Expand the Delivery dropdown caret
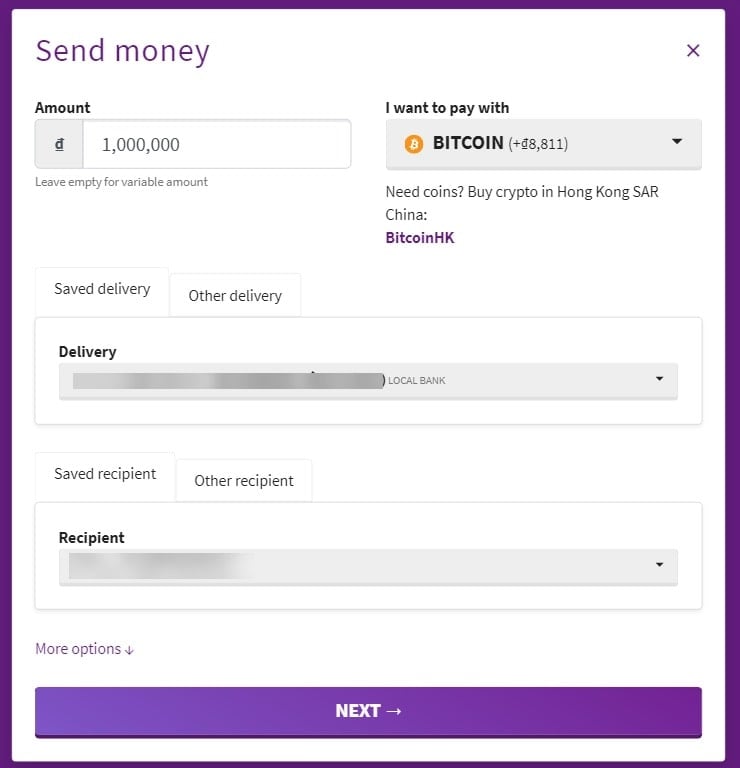The image size is (740, 768). 659,379
